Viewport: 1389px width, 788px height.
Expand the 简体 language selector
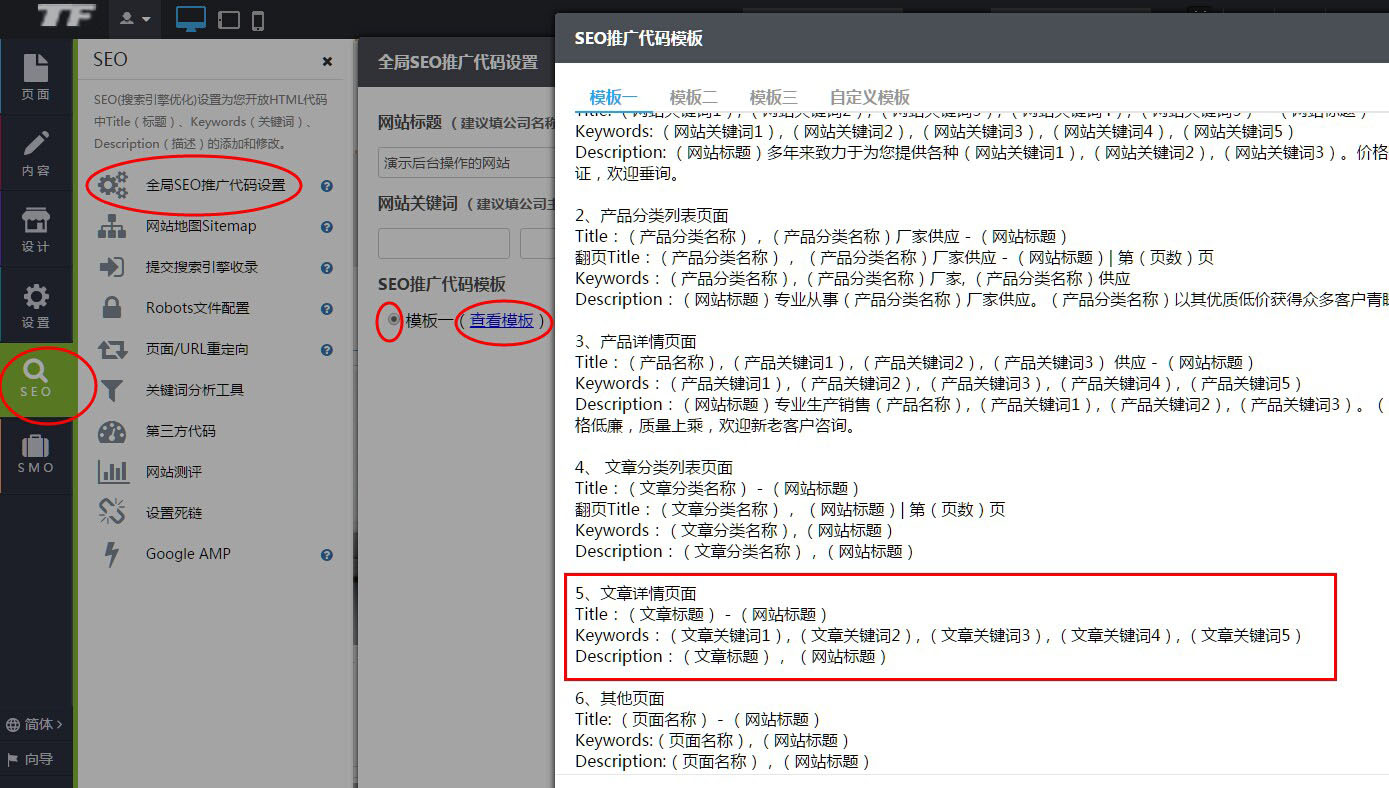pos(36,724)
